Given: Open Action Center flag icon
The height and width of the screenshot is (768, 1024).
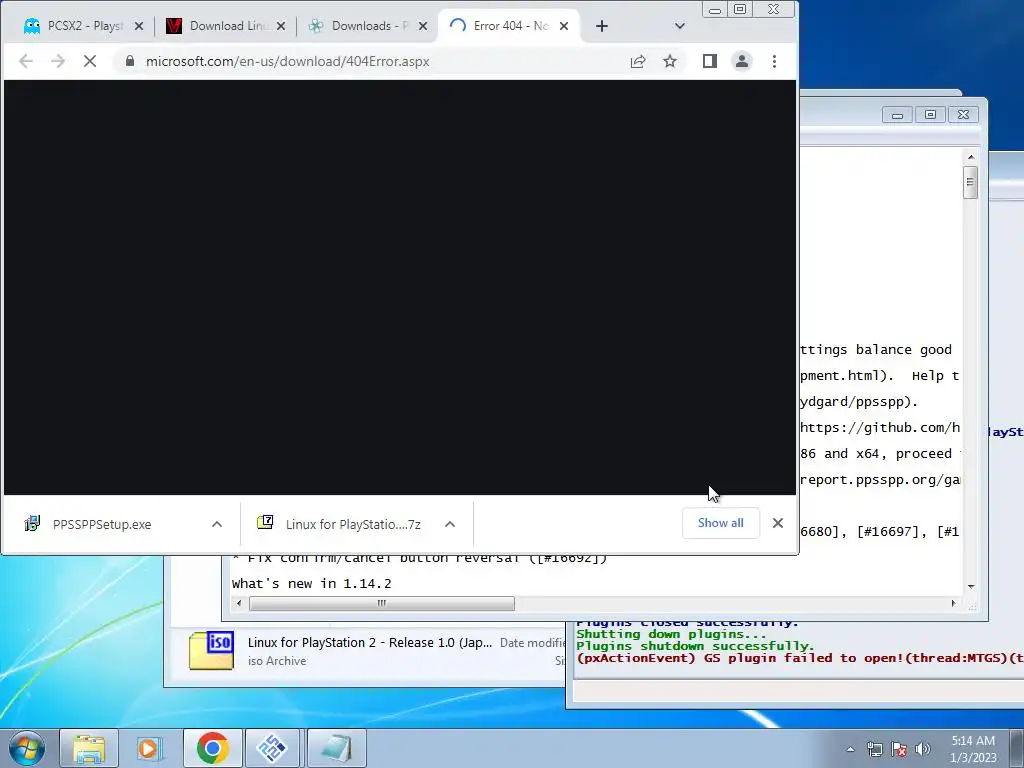Looking at the screenshot, I should tap(899, 749).
